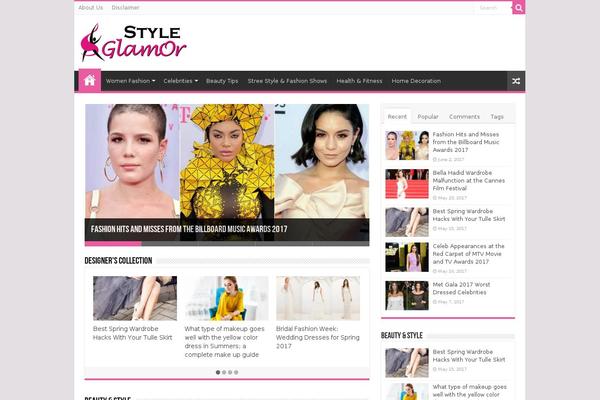Open Bella Hadid Wardrobe Malfunction article link
This screenshot has width=600, height=400.
(469, 180)
